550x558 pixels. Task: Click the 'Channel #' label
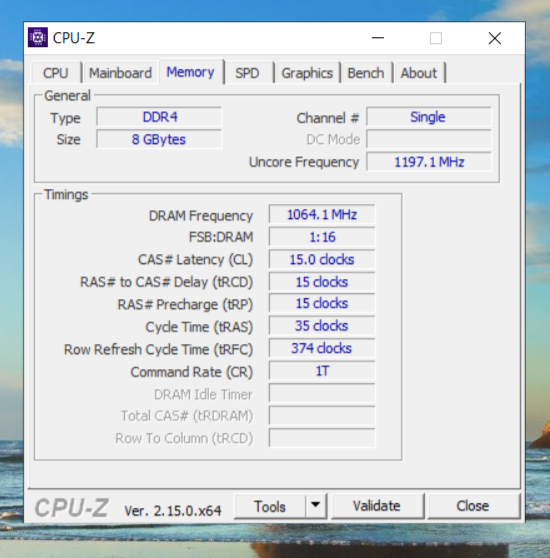[328, 118]
